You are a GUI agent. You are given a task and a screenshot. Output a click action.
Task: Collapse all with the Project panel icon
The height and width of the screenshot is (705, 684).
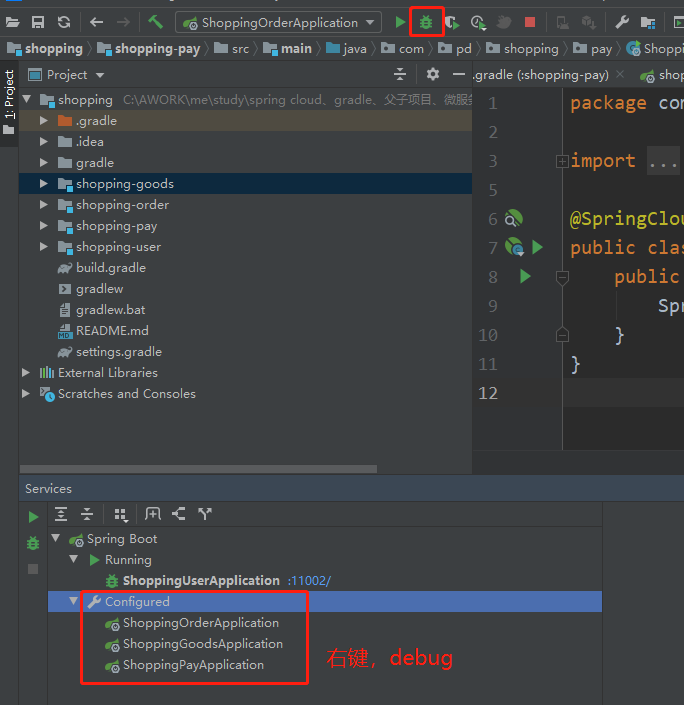399,74
